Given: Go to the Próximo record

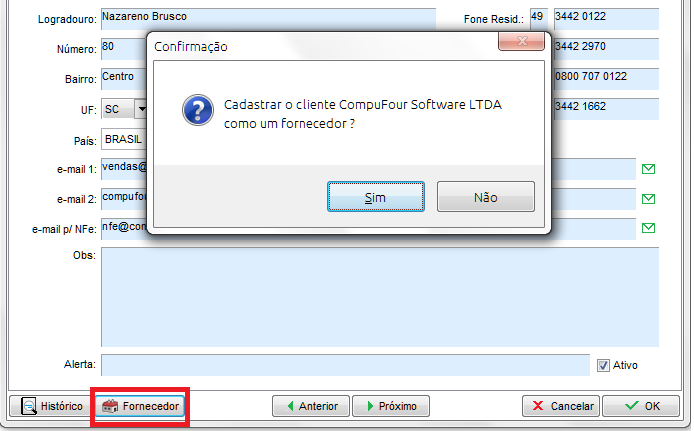Looking at the screenshot, I should point(391,406).
